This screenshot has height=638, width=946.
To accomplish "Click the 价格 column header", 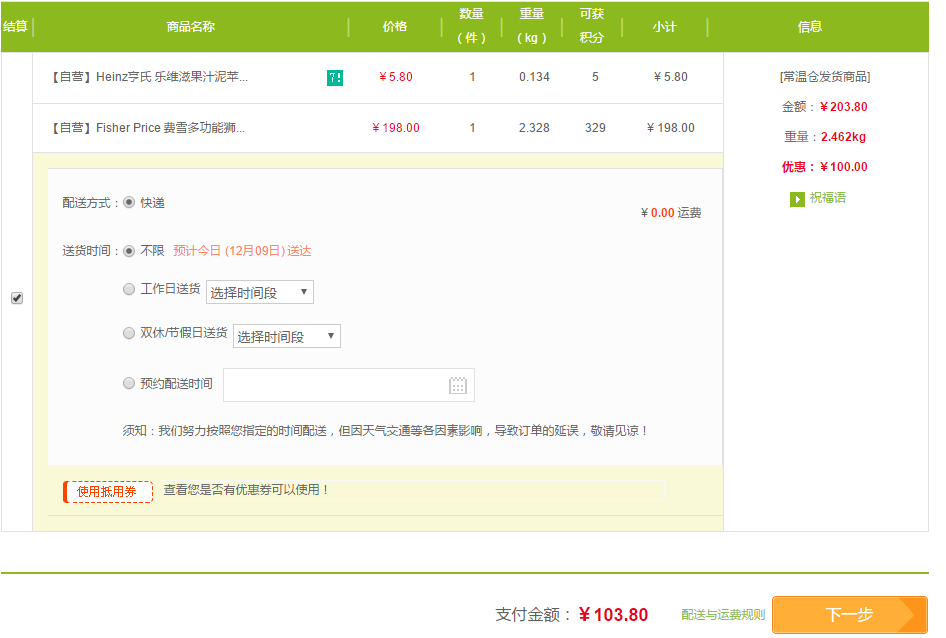I will pyautogui.click(x=395, y=27).
